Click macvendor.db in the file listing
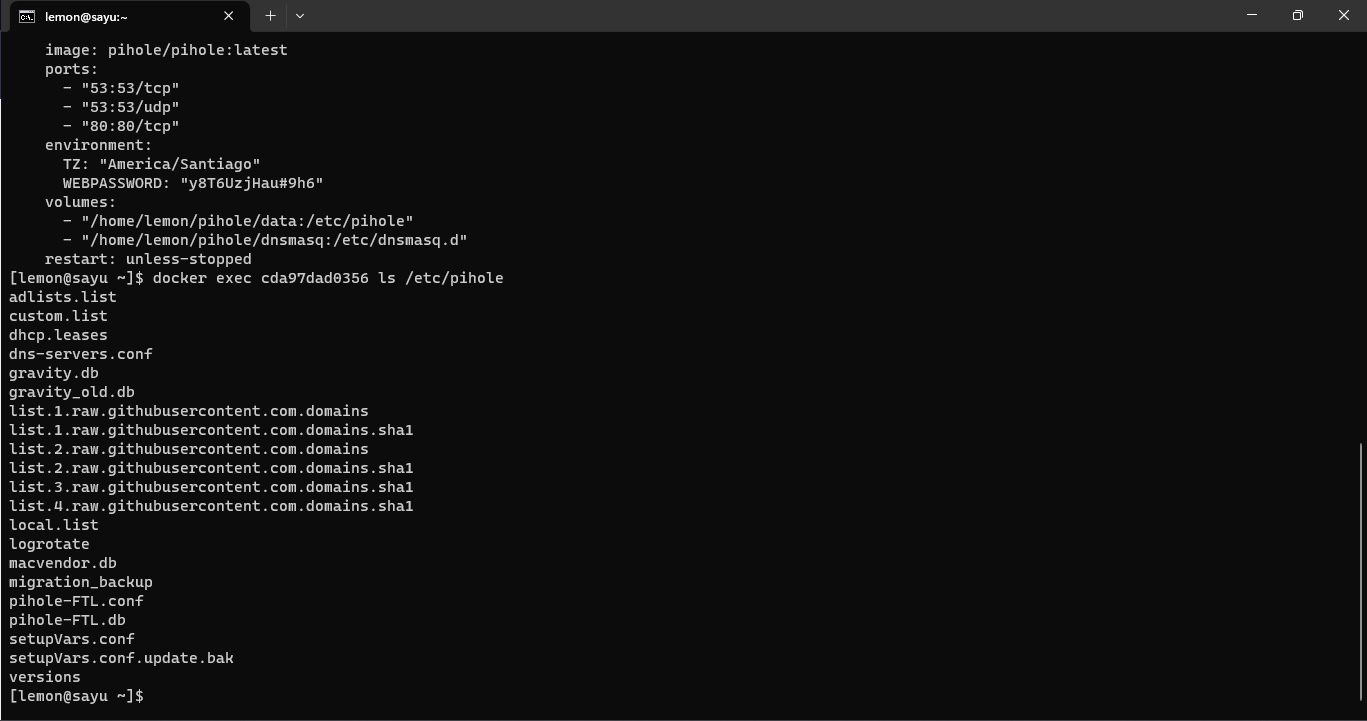 coord(63,563)
